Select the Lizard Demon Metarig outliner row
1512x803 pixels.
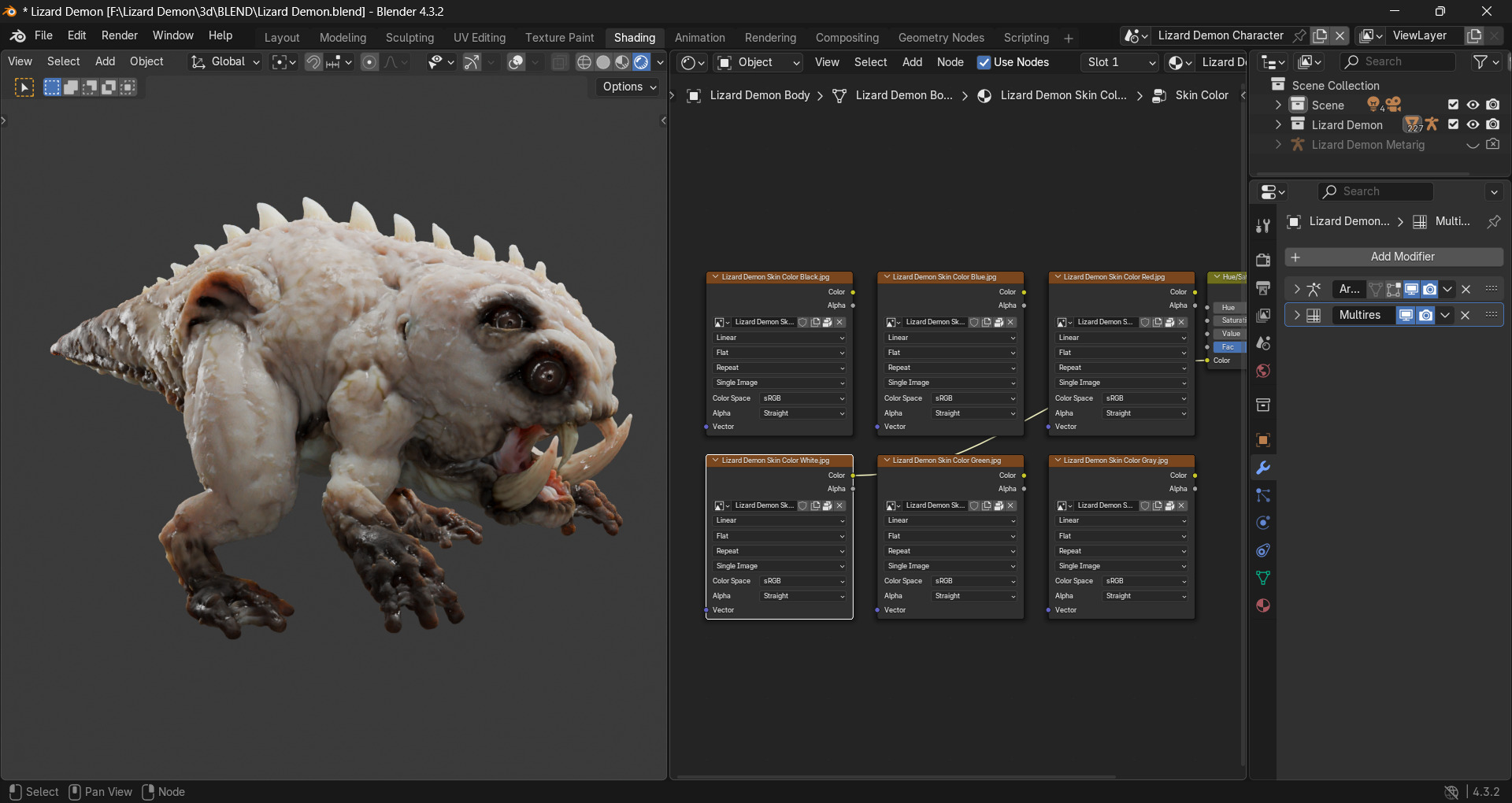[x=1368, y=145]
